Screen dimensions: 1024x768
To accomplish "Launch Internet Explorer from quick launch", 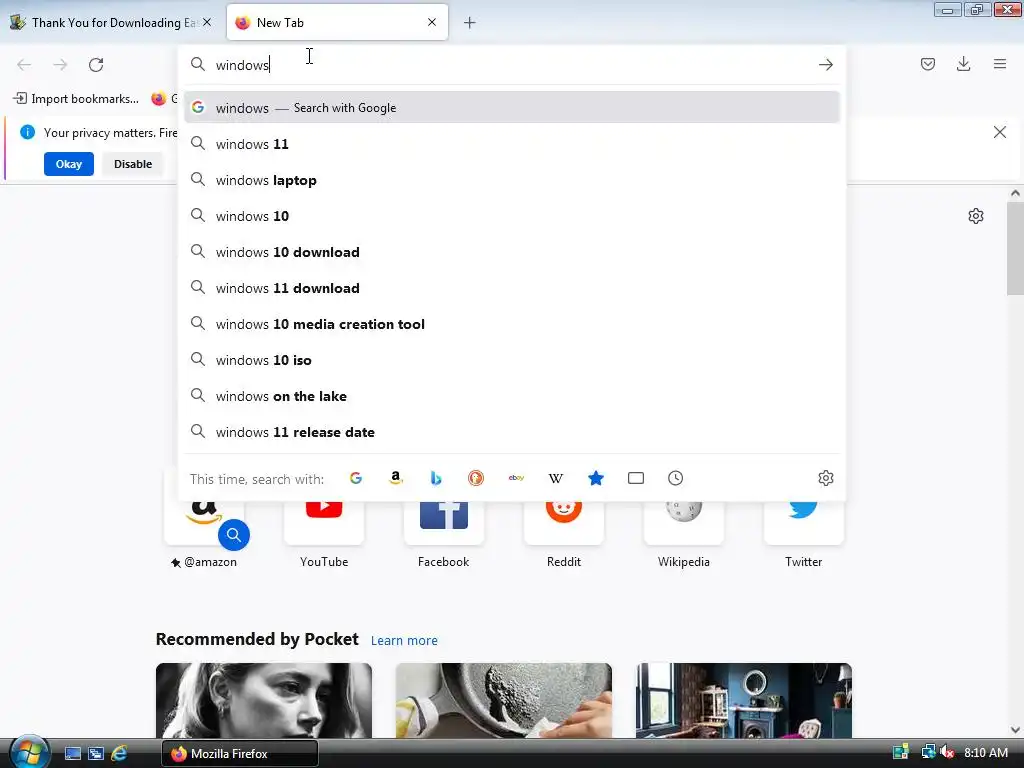I will click(120, 754).
